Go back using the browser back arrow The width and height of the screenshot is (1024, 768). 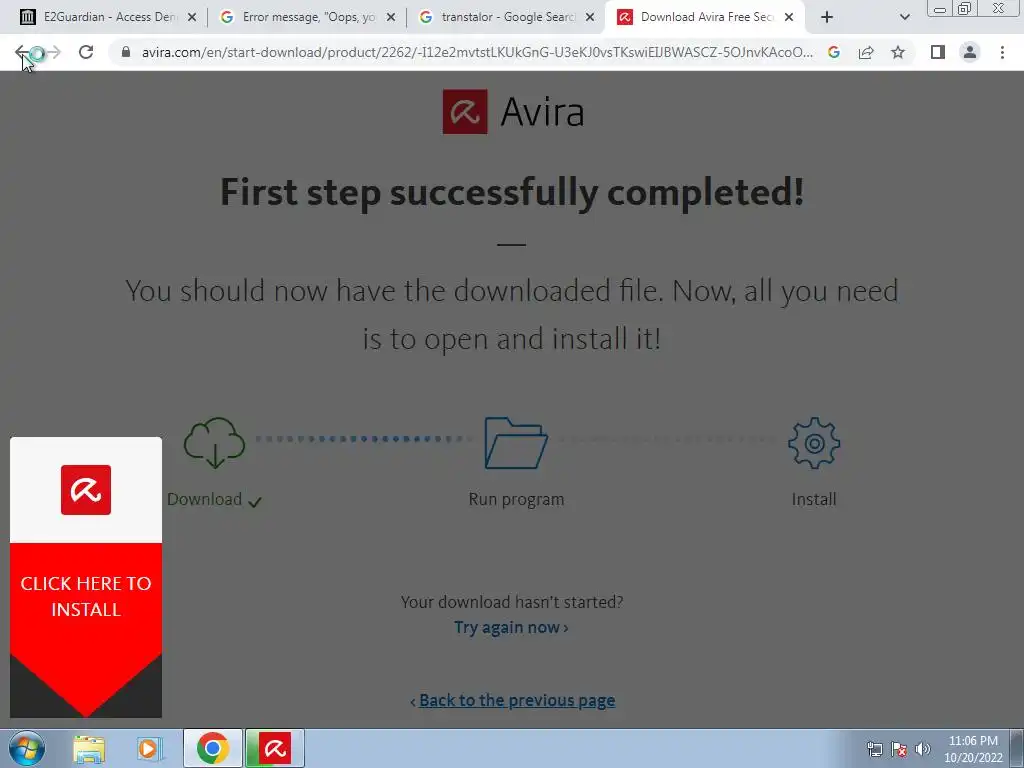tap(22, 52)
